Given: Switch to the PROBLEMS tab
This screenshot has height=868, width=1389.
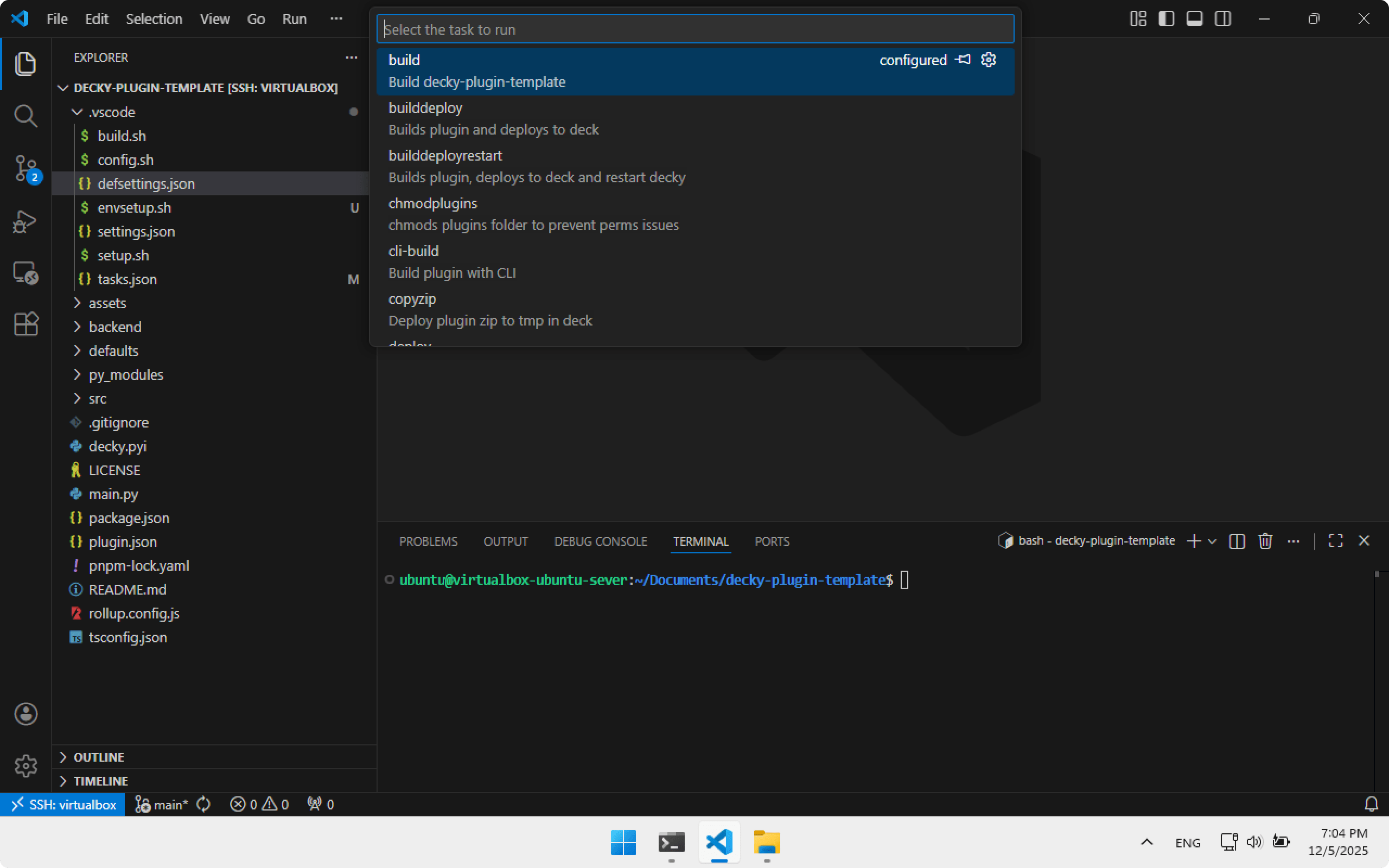Looking at the screenshot, I should tap(428, 541).
